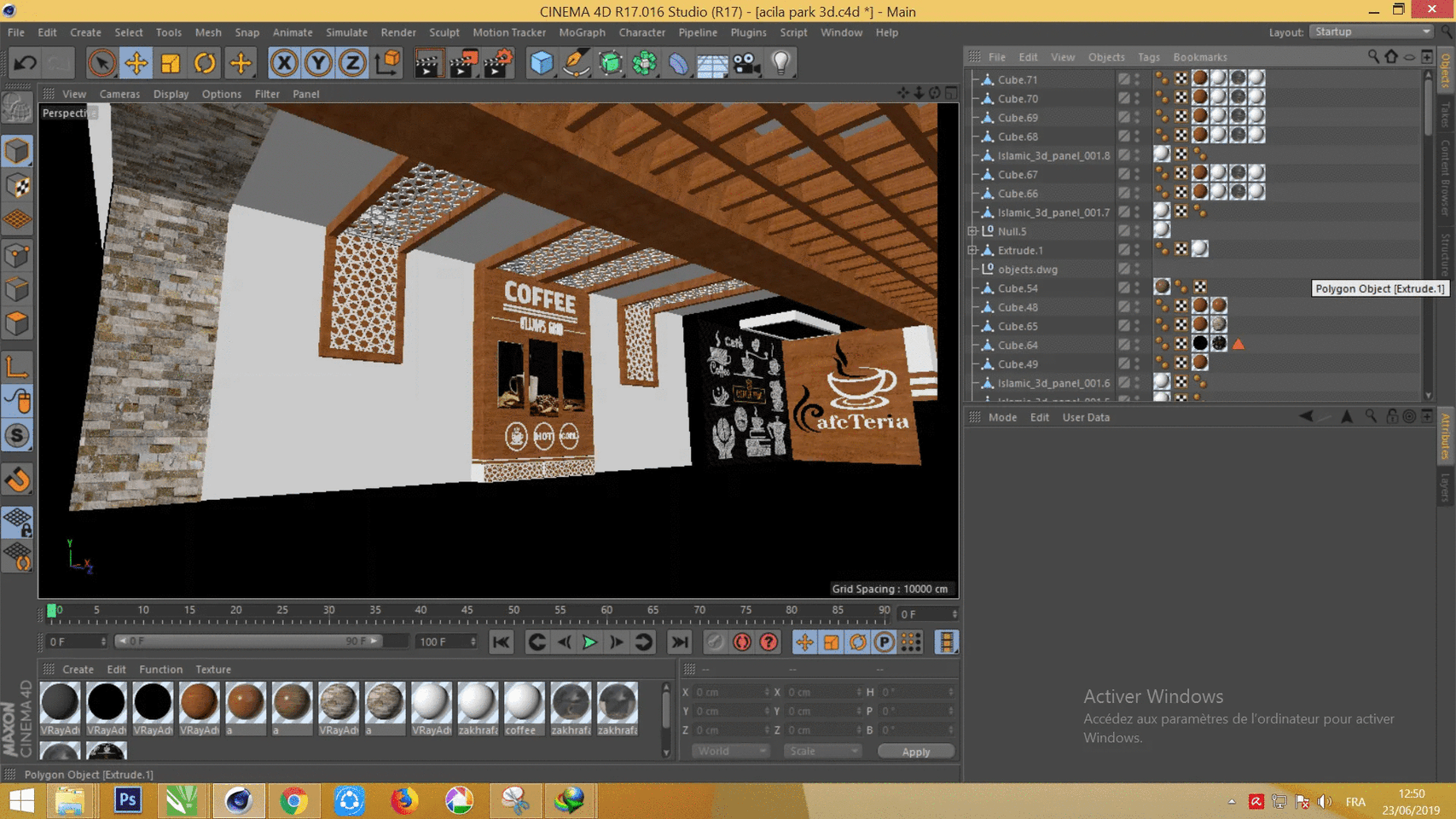
Task: Select the Scale tool
Action: click(171, 63)
